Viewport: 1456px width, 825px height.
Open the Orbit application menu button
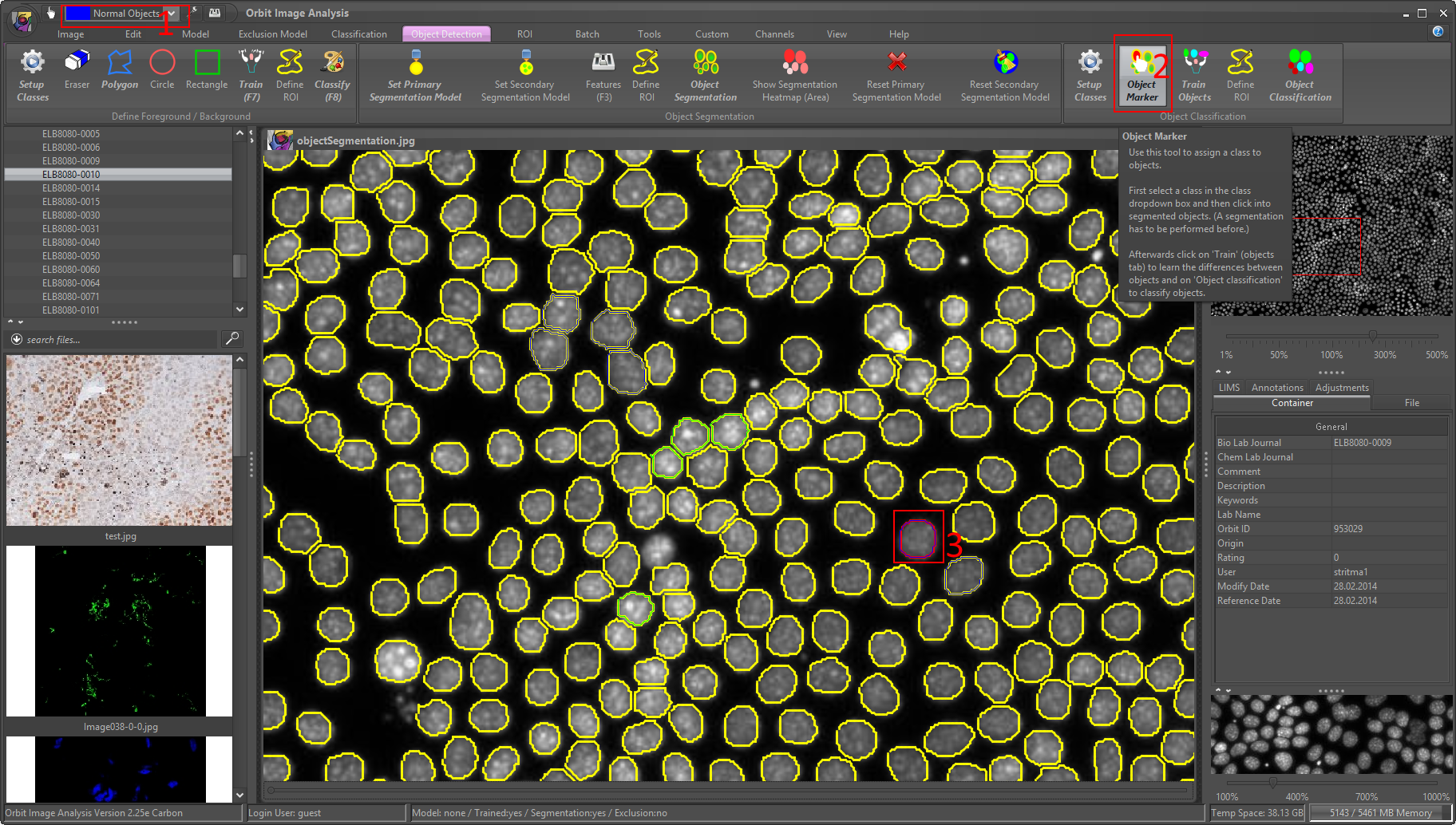click(22, 20)
